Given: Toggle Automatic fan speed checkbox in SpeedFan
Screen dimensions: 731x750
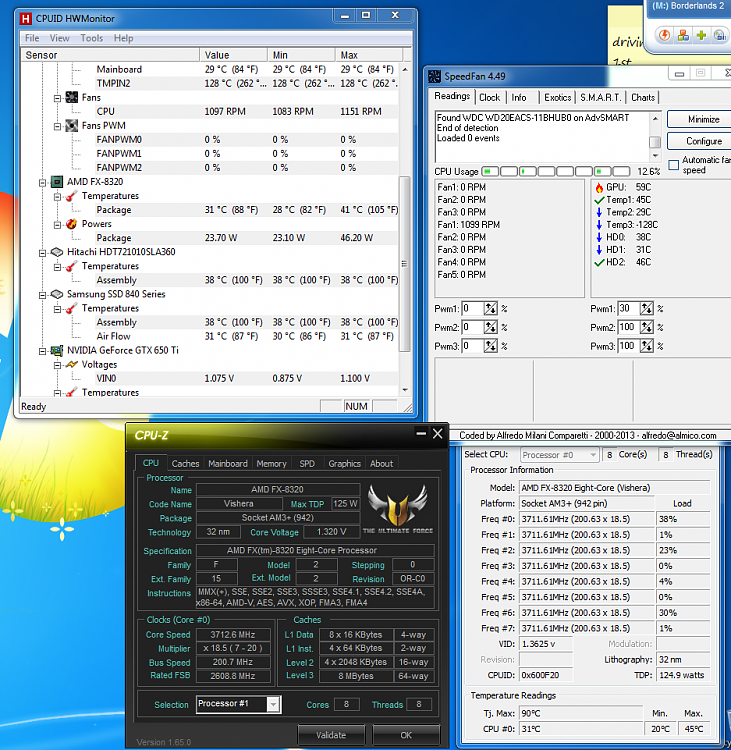Looking at the screenshot, I should coord(674,165).
